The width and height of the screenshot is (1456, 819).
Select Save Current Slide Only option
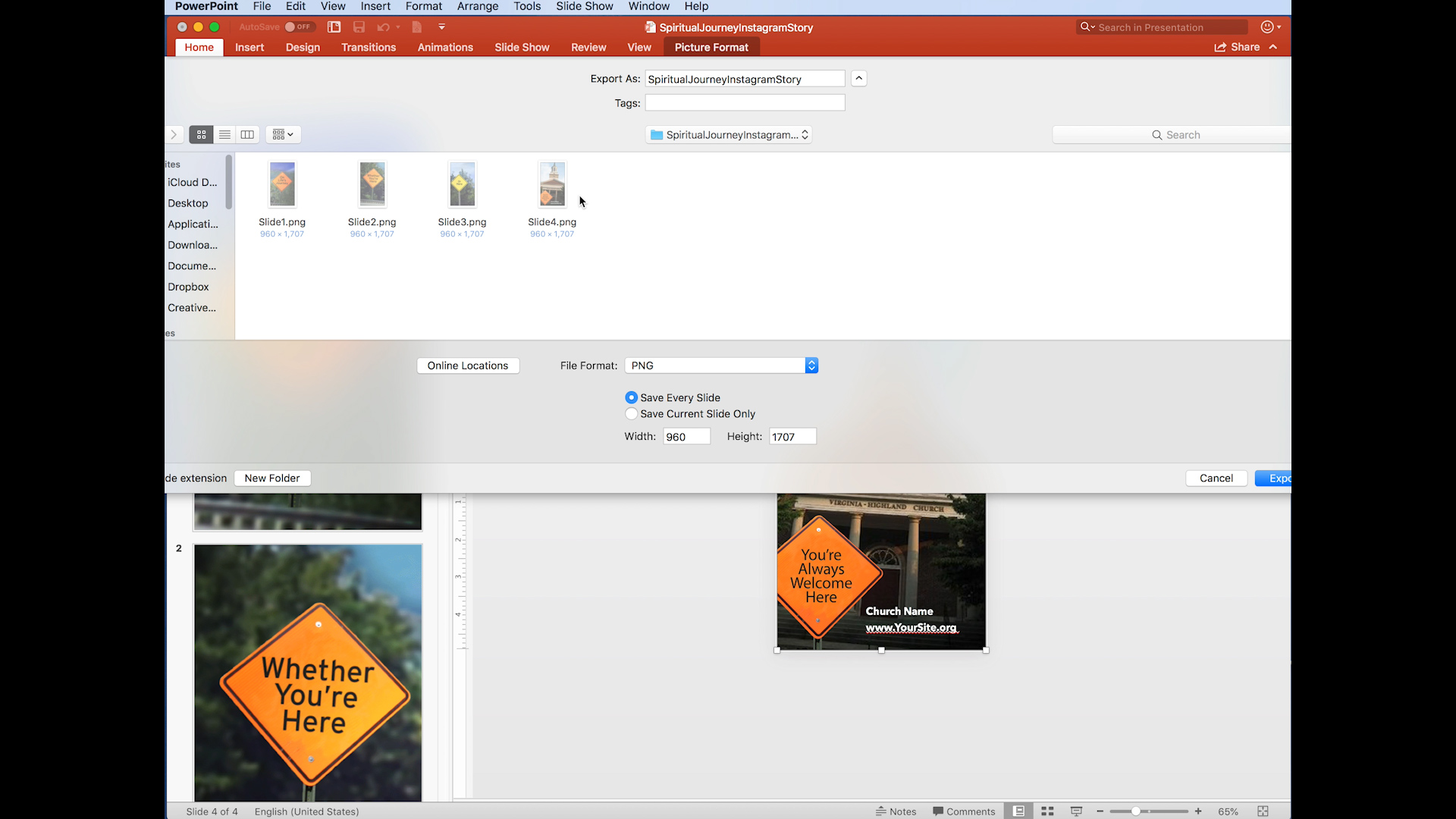coord(632,414)
